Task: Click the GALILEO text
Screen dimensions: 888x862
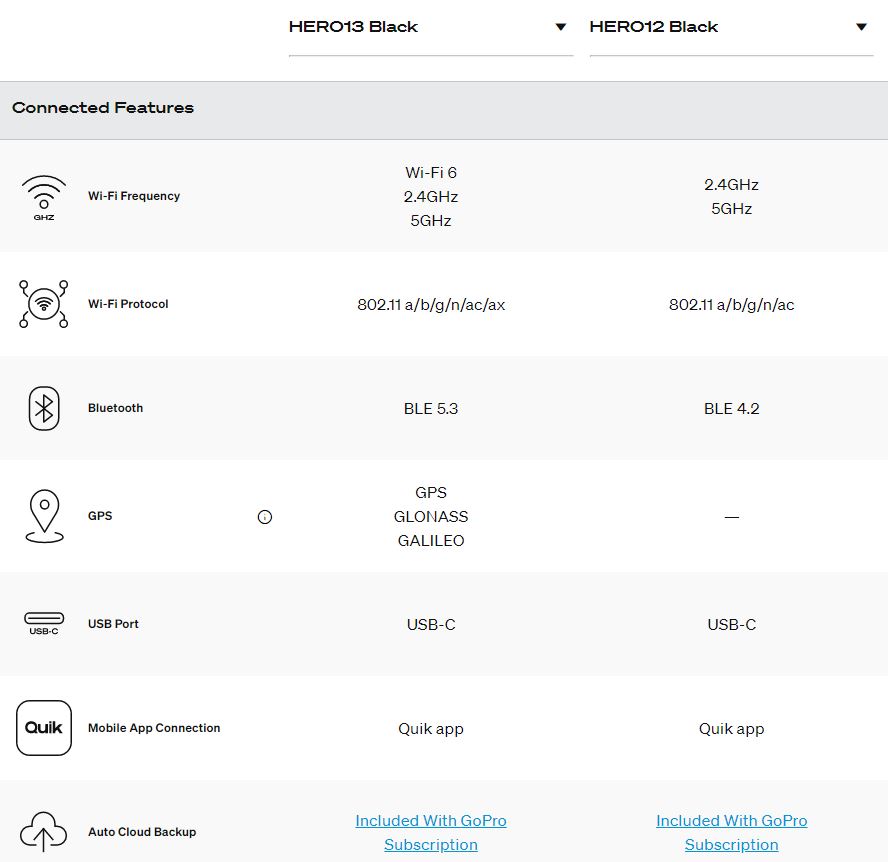Action: click(x=431, y=541)
